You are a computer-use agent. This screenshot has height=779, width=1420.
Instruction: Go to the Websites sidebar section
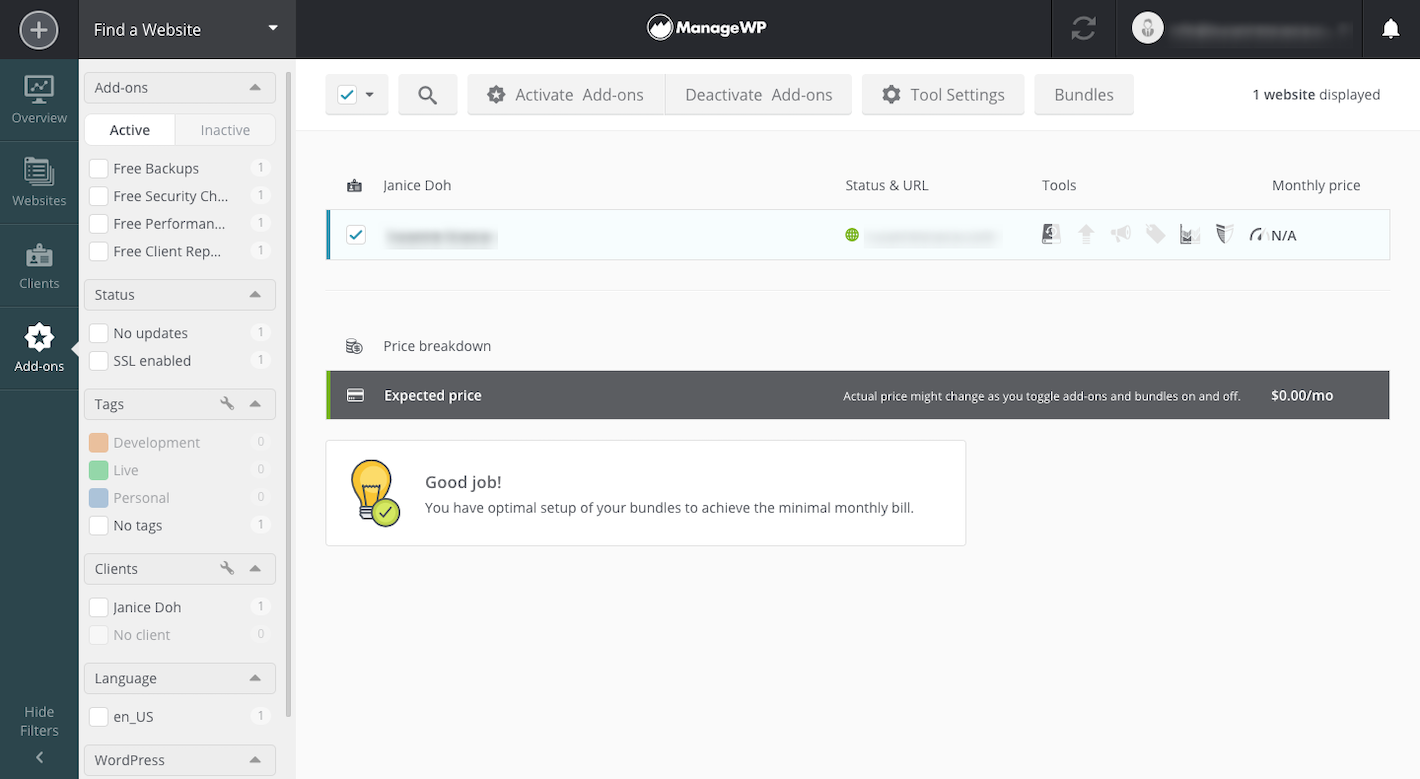click(39, 183)
